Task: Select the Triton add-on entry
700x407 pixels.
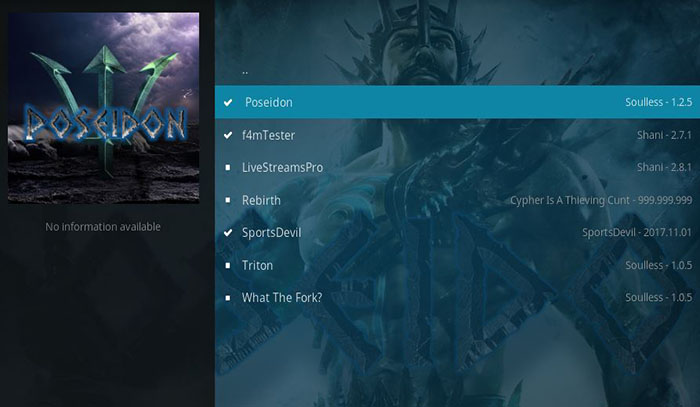Action: tap(457, 265)
